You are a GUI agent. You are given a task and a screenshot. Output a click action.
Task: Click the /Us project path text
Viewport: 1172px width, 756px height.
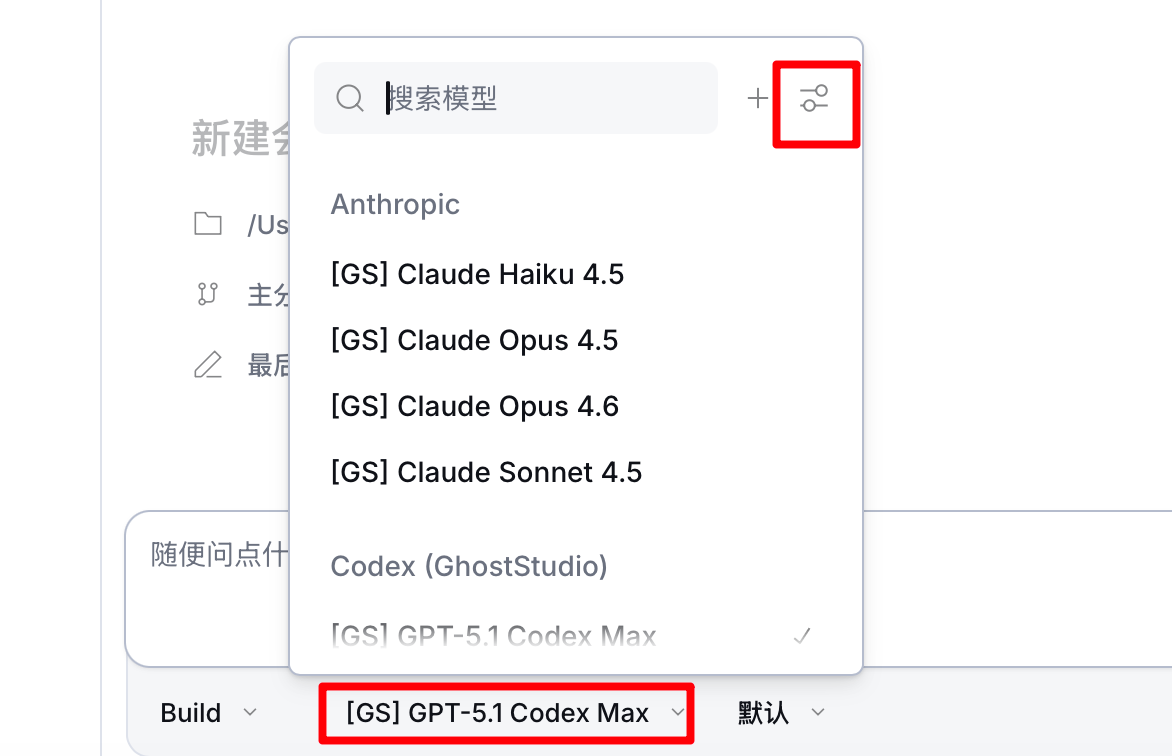(267, 225)
